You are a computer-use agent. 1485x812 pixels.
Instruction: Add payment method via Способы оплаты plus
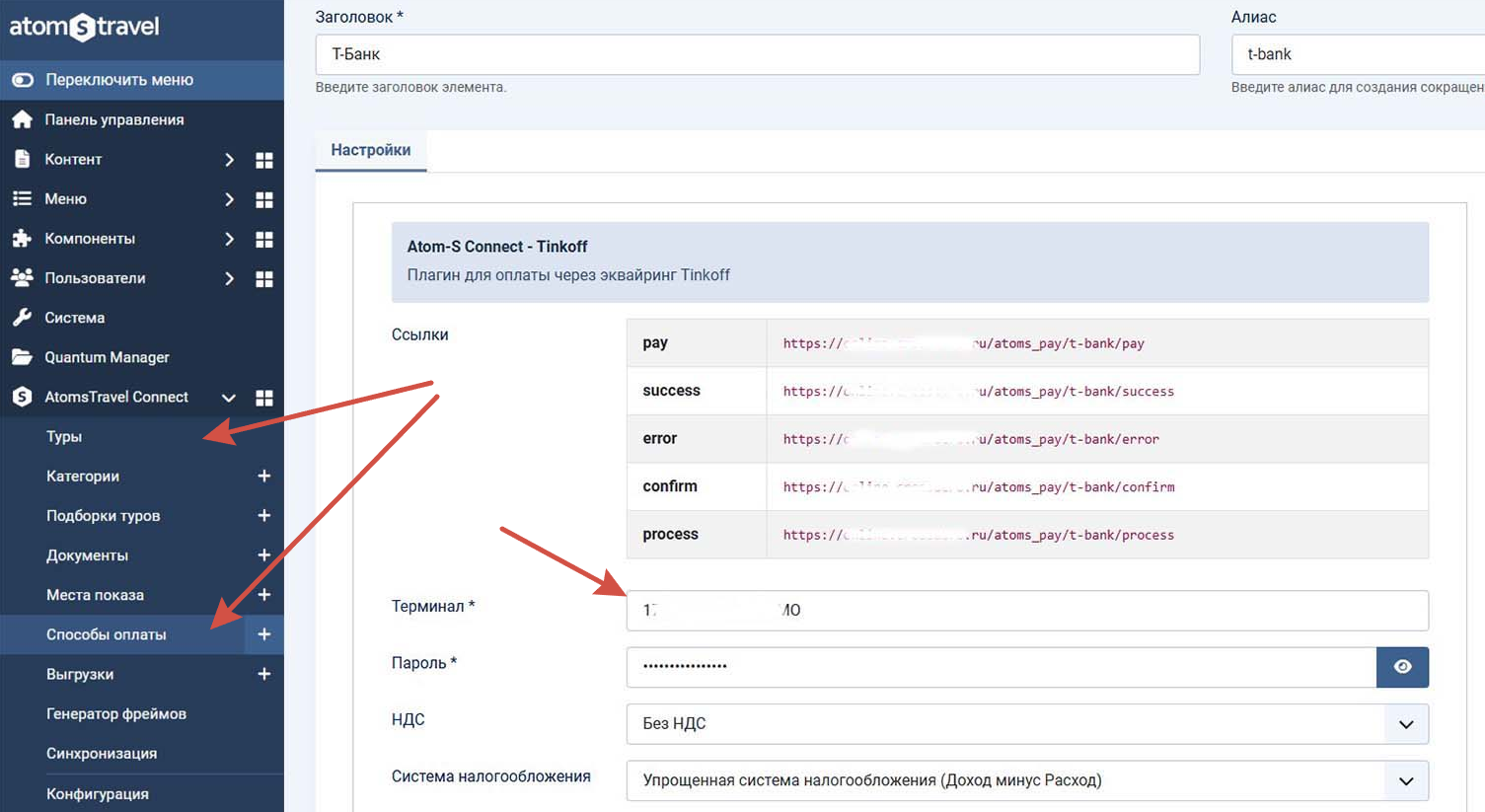point(264,634)
